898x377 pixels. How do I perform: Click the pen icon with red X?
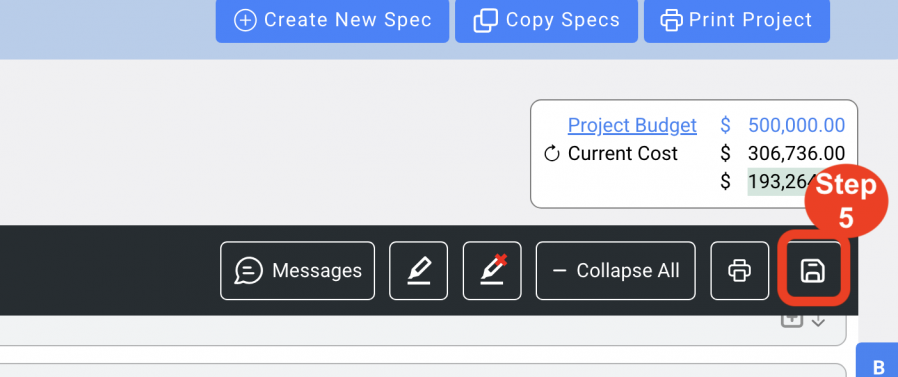(493, 270)
